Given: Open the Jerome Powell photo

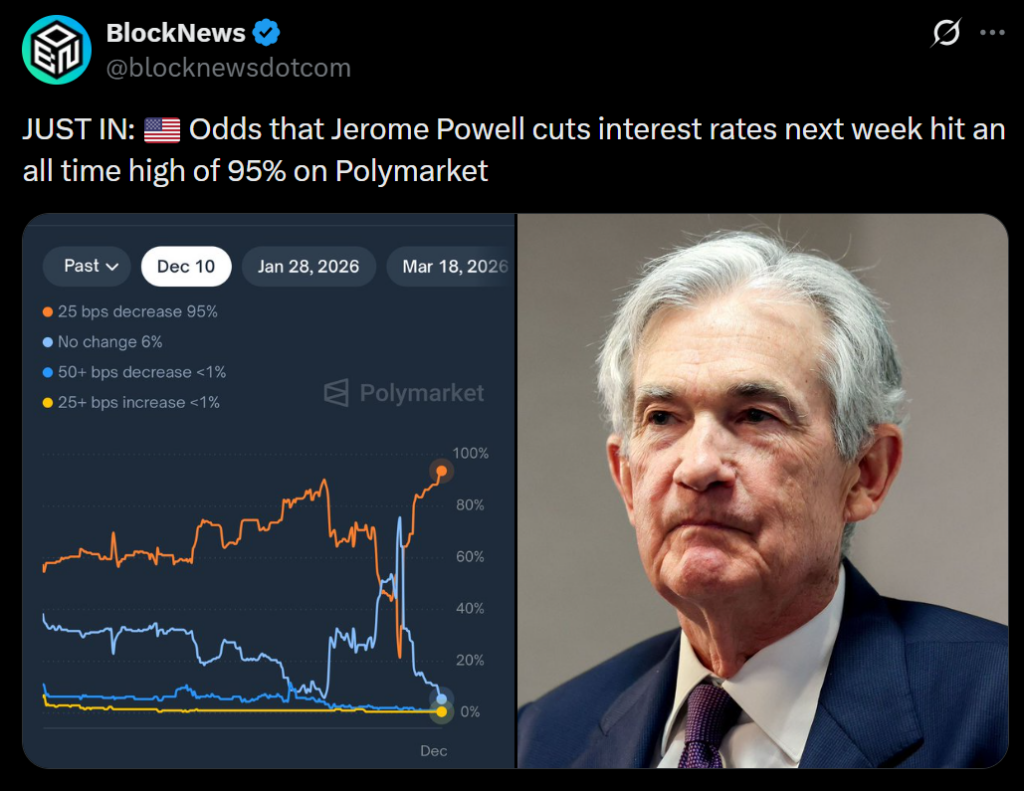Looking at the screenshot, I should click(762, 491).
